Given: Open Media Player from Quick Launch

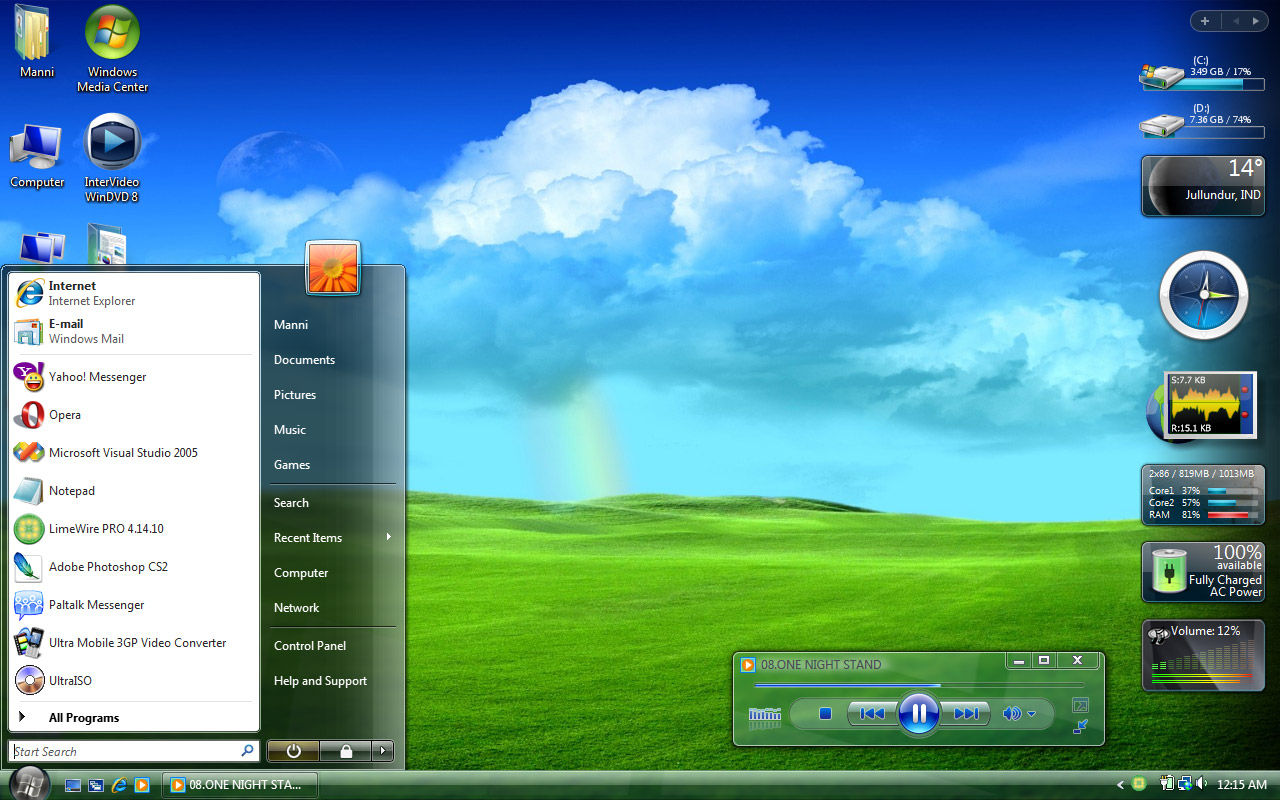Looking at the screenshot, I should (142, 785).
